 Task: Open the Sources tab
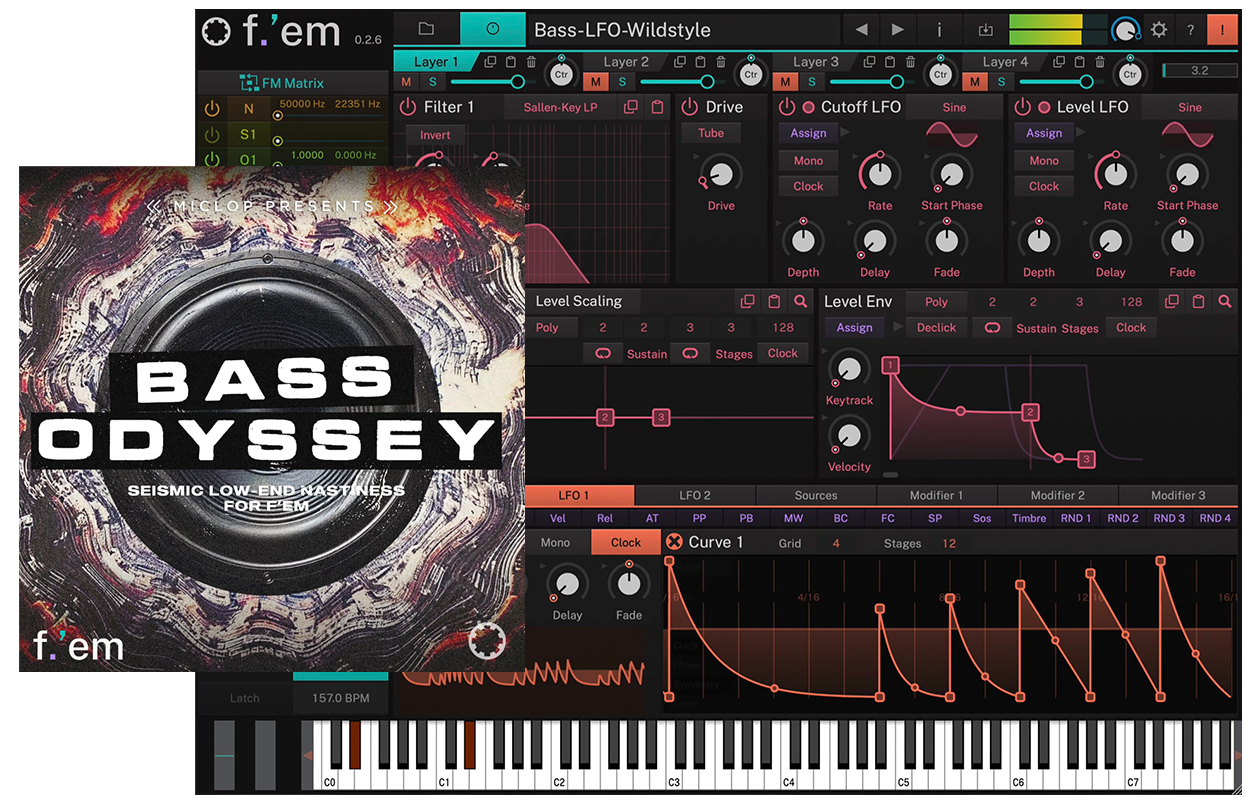point(816,495)
